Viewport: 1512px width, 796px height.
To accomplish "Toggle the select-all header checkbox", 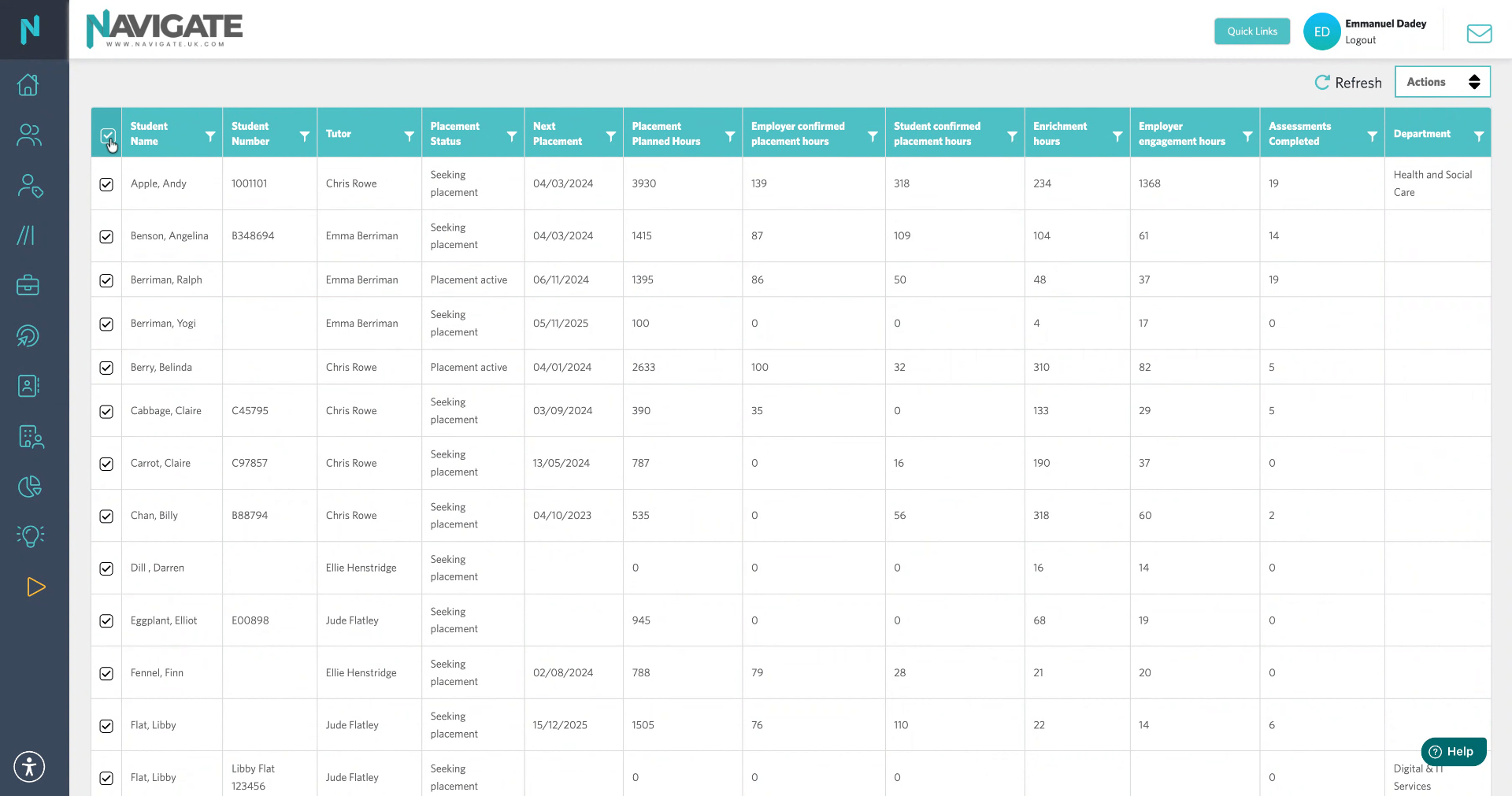I will 108,135.
